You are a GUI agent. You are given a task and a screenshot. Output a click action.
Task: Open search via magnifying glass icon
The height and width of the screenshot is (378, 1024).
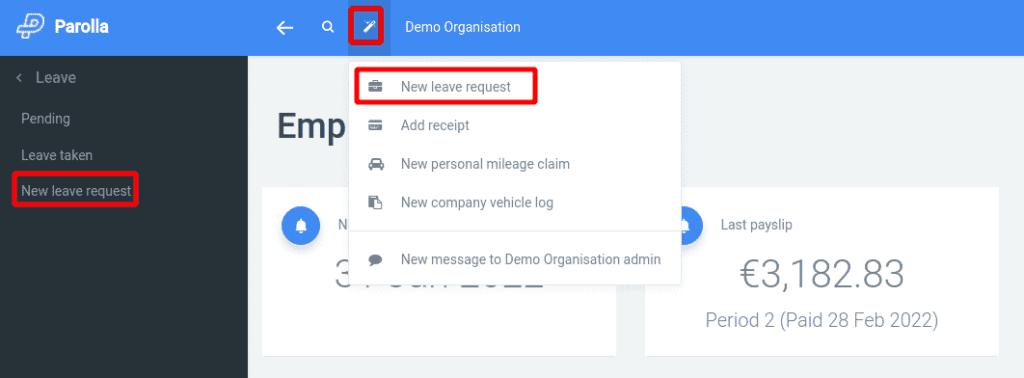328,27
